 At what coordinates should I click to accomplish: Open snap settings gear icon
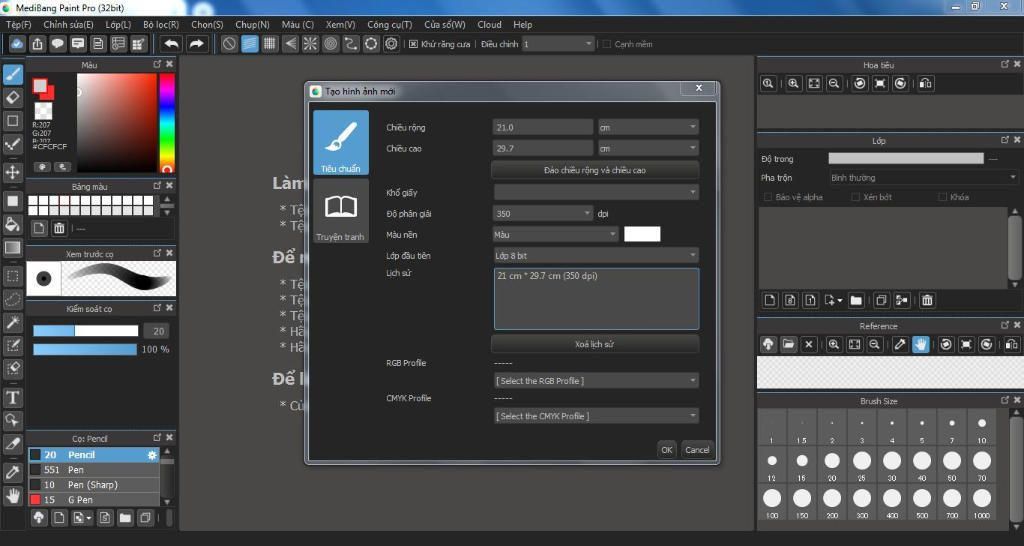pos(391,44)
